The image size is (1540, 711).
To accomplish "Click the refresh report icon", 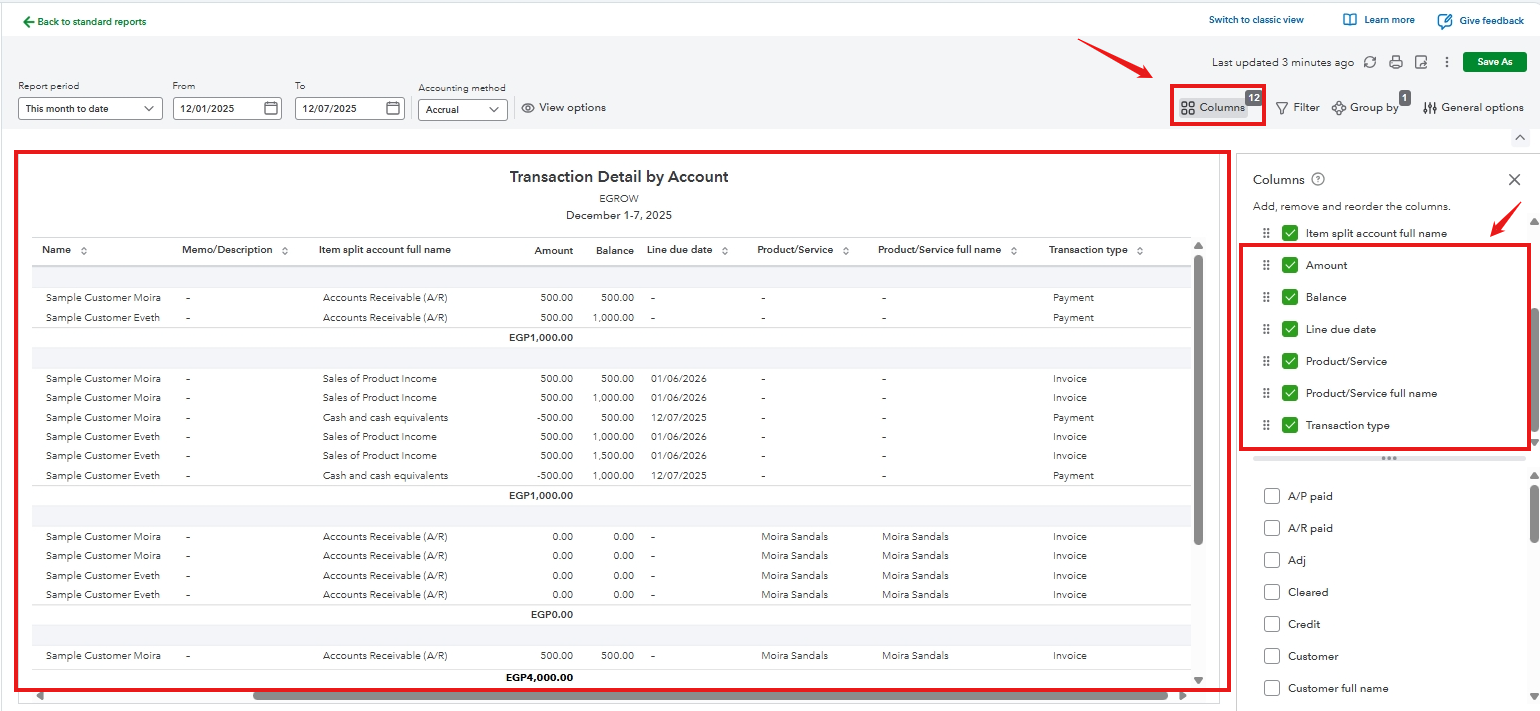I will tap(1370, 62).
